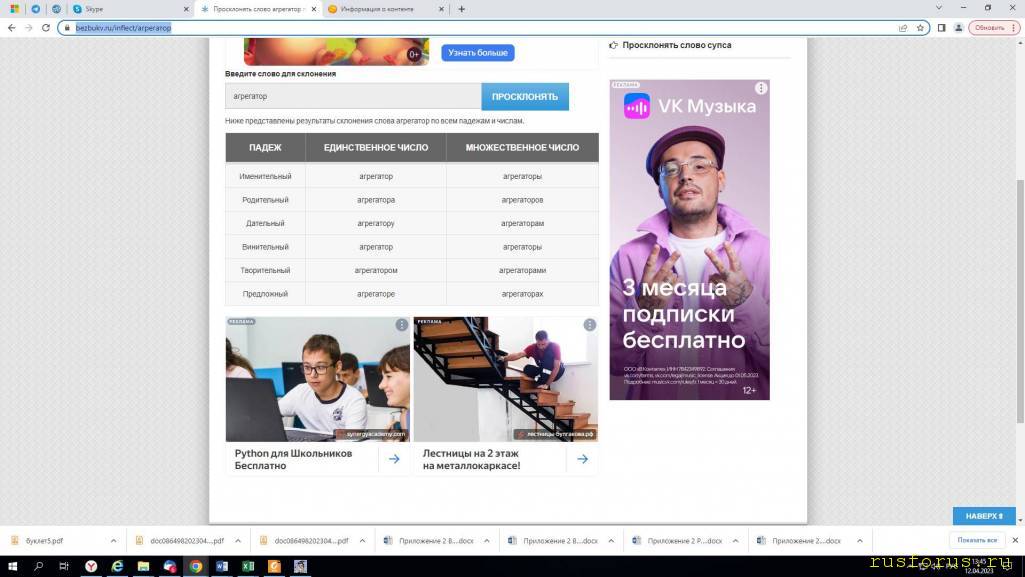The image size is (1025, 577).
Task: Open a new browser tab with plus icon
Action: 461,9
